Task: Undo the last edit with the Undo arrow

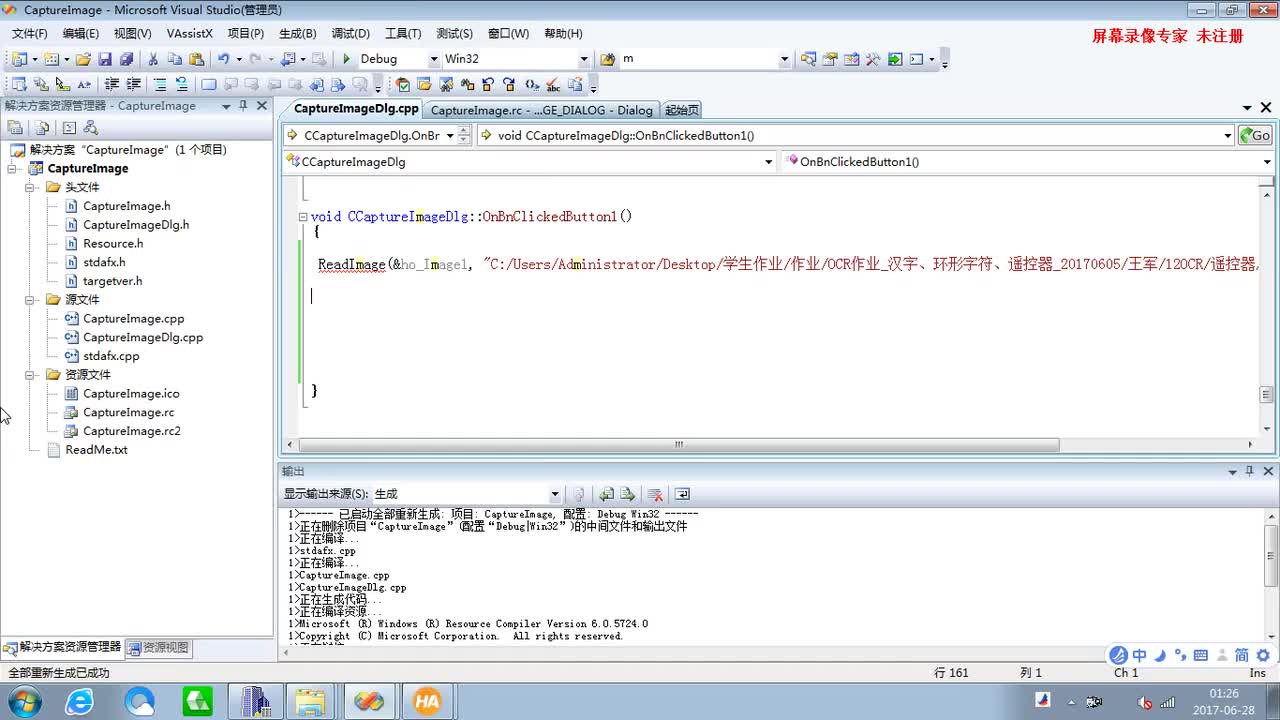Action: click(223, 59)
